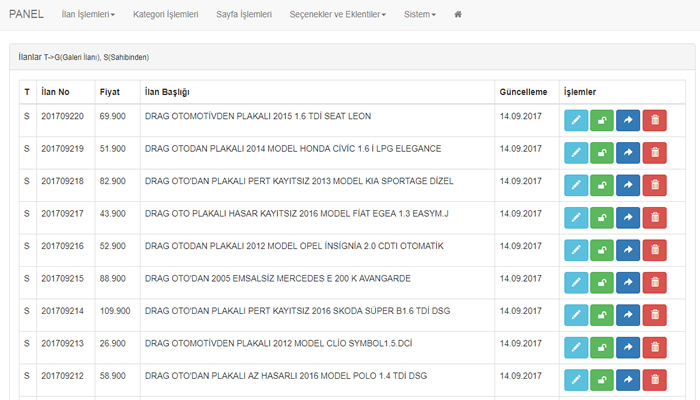Viewport: 700px width, 400px height.
Task: Go to Kategori İşlemleri
Action: pyautogui.click(x=166, y=15)
